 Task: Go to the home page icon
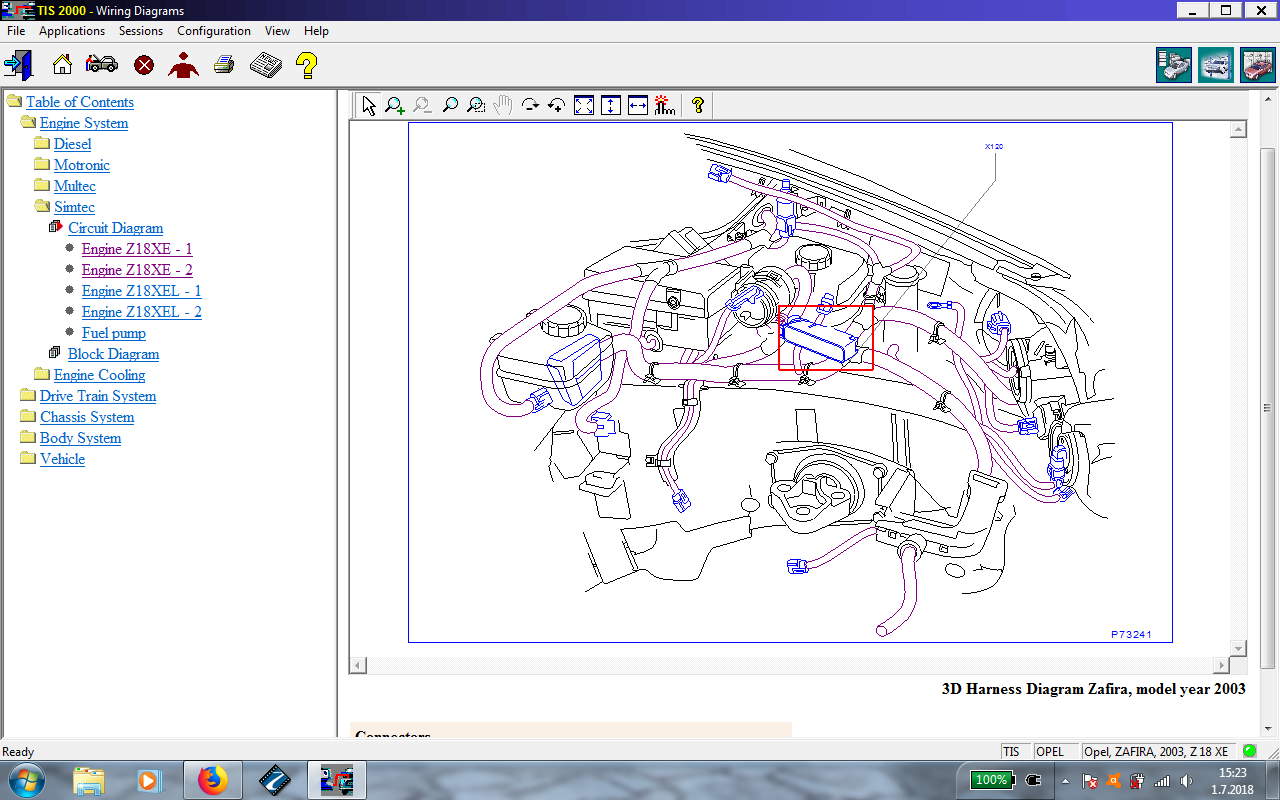pos(62,66)
